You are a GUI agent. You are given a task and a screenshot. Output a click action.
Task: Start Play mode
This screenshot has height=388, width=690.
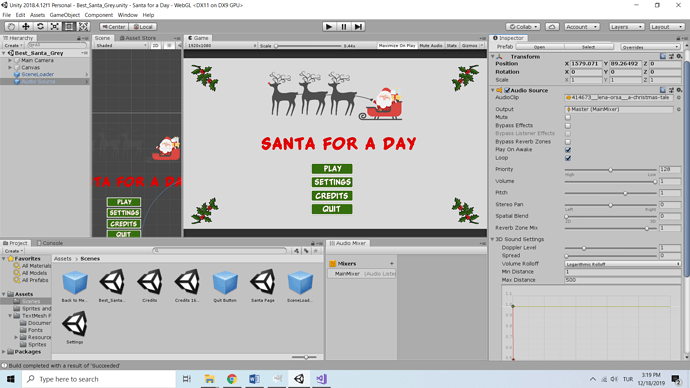point(328,27)
